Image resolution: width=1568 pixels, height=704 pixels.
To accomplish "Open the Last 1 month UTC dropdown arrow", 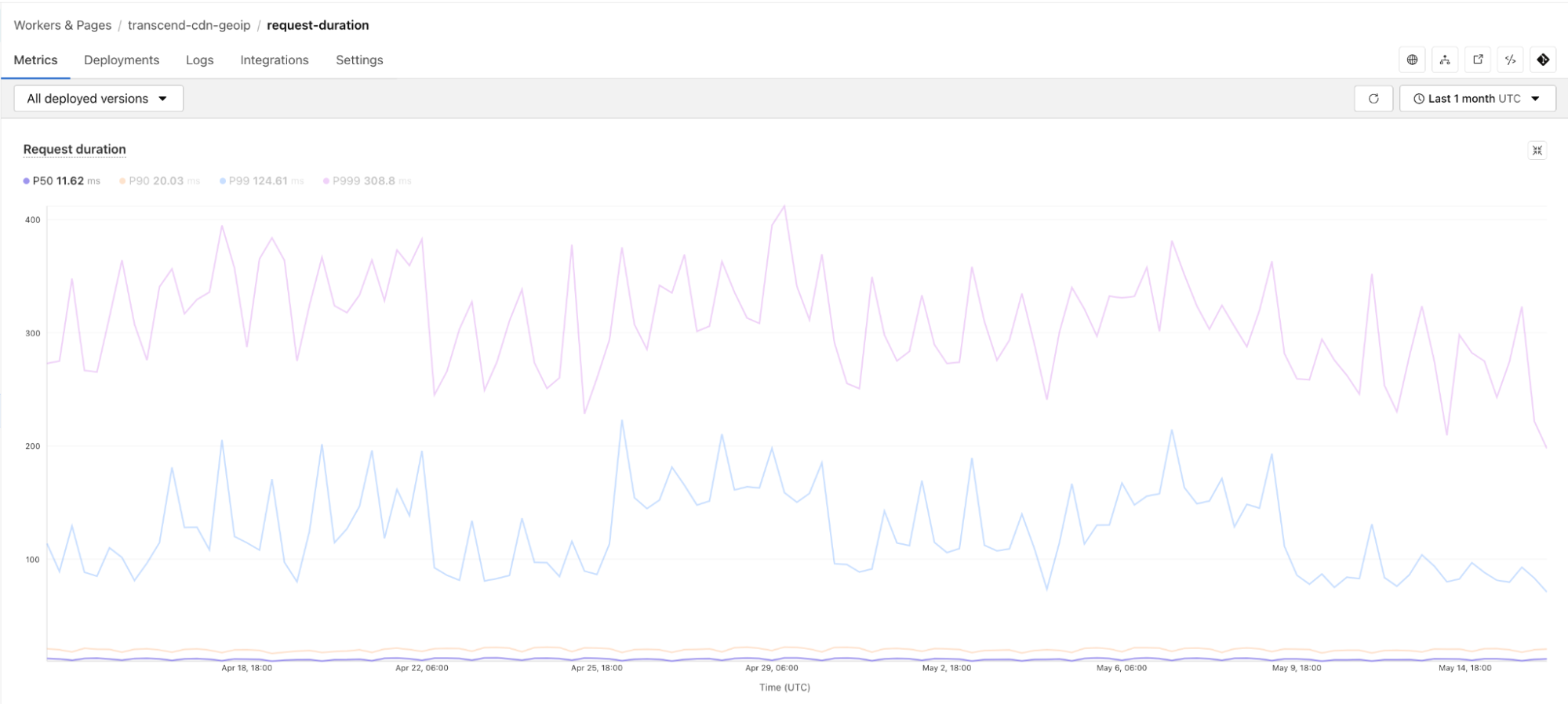I will (x=1535, y=99).
